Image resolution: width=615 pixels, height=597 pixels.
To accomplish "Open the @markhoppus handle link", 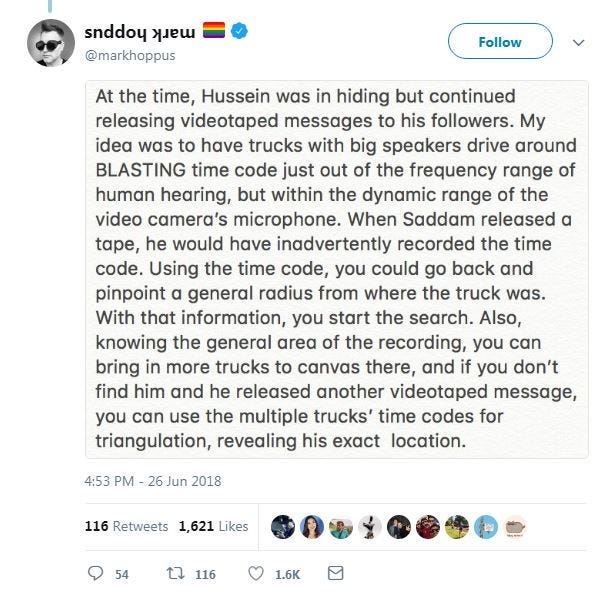I will [130, 55].
